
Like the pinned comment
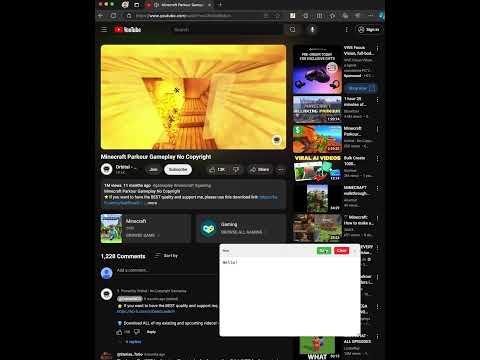point(119,332)
